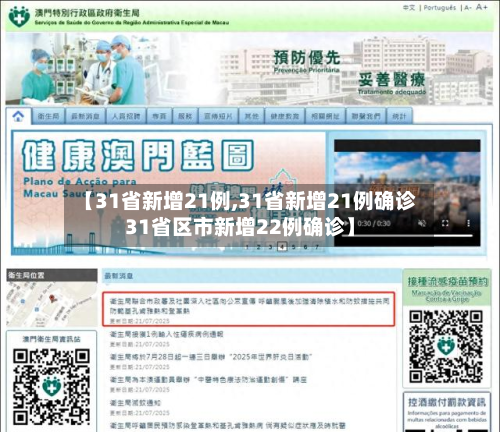This screenshot has height=432, width=500.
Task: Open the 衛生局 navigation tab
Action: click(48, 116)
